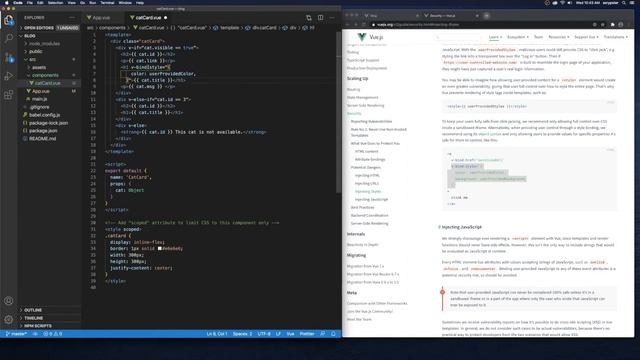Open the Accounts icon in activity bar

[9, 301]
